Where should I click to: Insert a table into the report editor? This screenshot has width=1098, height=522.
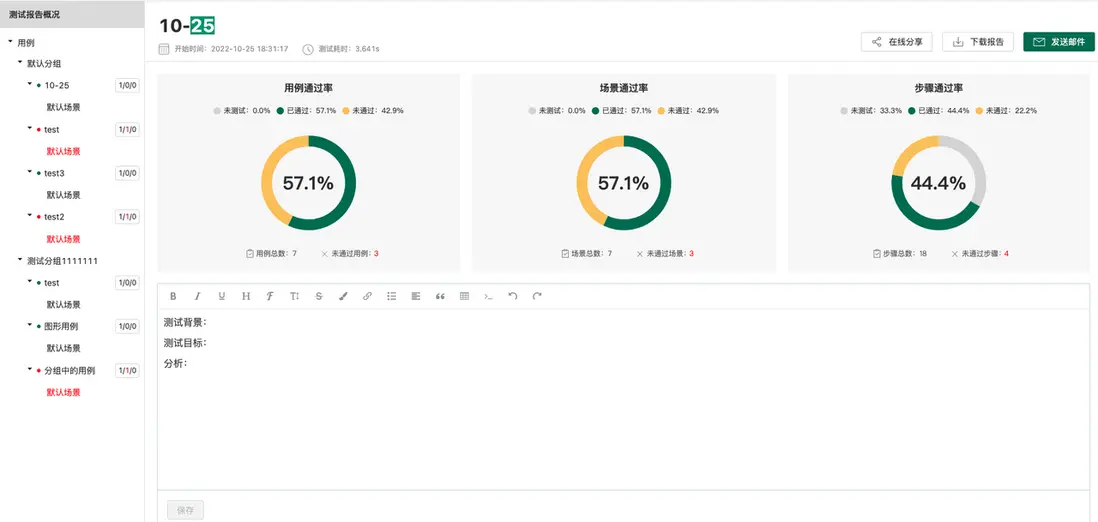(x=464, y=296)
